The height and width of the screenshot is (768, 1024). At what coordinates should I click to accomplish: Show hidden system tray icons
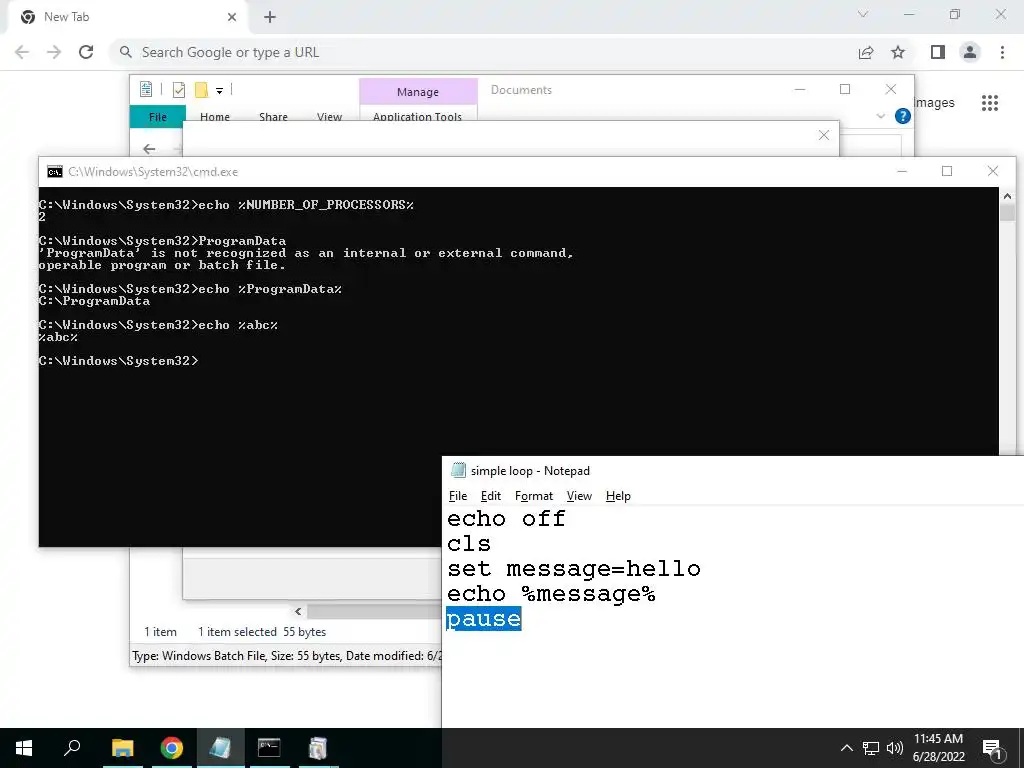click(846, 748)
